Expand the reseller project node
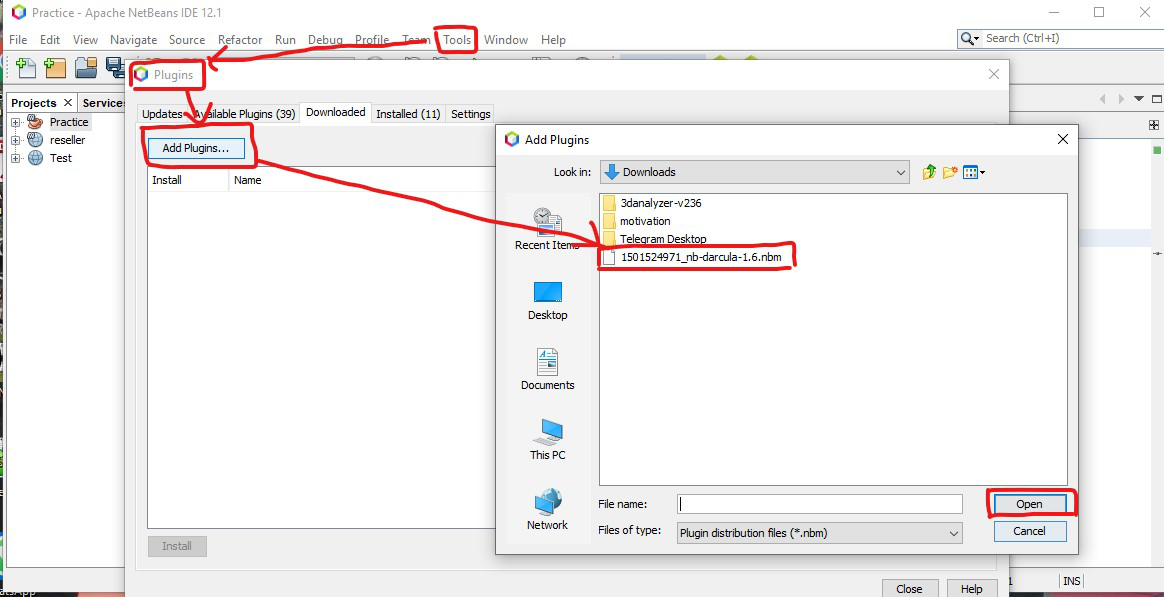The width and height of the screenshot is (1164, 597). (16, 140)
